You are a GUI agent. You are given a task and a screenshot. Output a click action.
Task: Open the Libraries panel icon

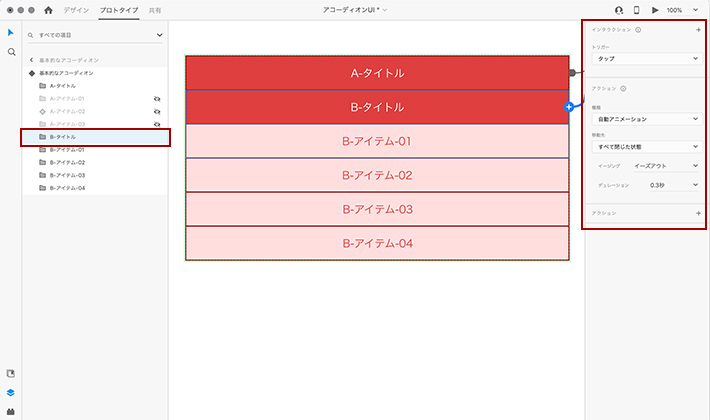pos(11,373)
